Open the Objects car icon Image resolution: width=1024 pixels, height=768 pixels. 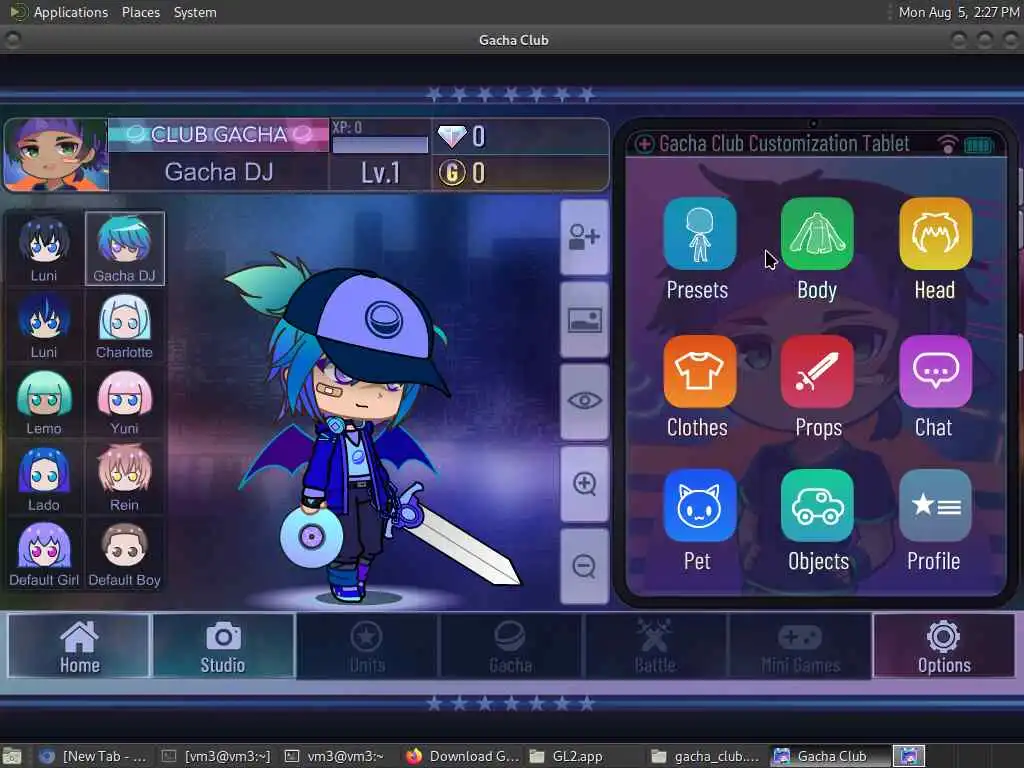click(x=817, y=505)
